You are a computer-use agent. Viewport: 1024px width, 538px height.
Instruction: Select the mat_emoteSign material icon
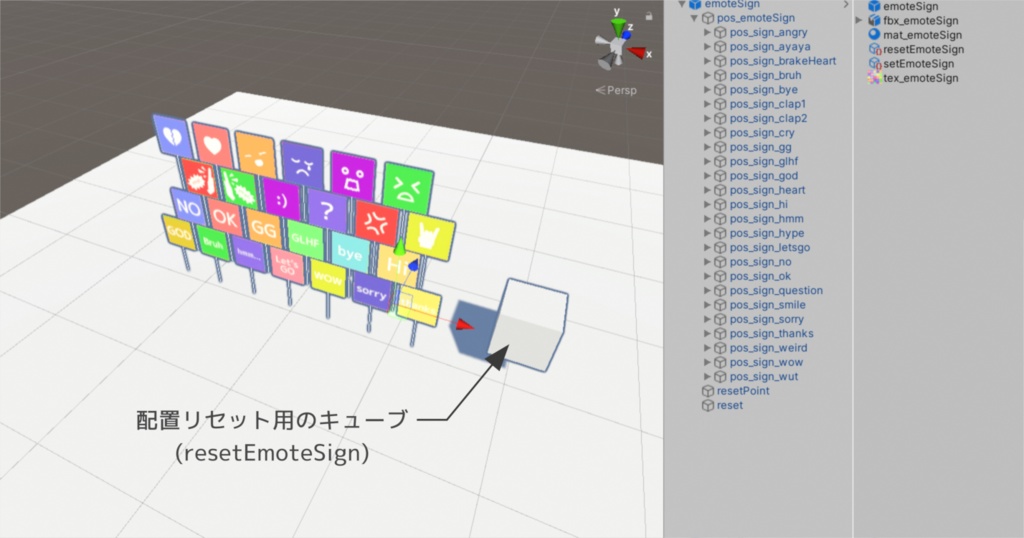tap(874, 35)
